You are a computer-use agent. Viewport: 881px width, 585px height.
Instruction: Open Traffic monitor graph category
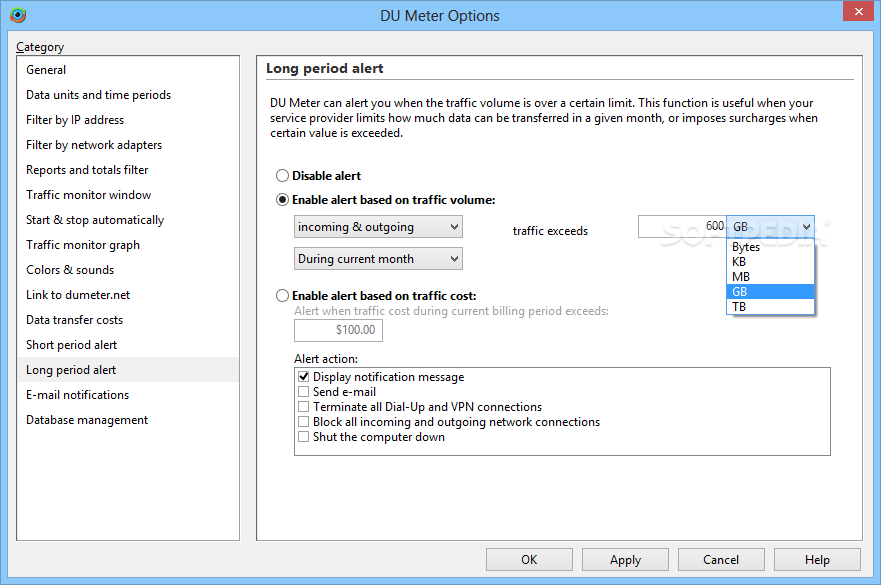[128, 245]
